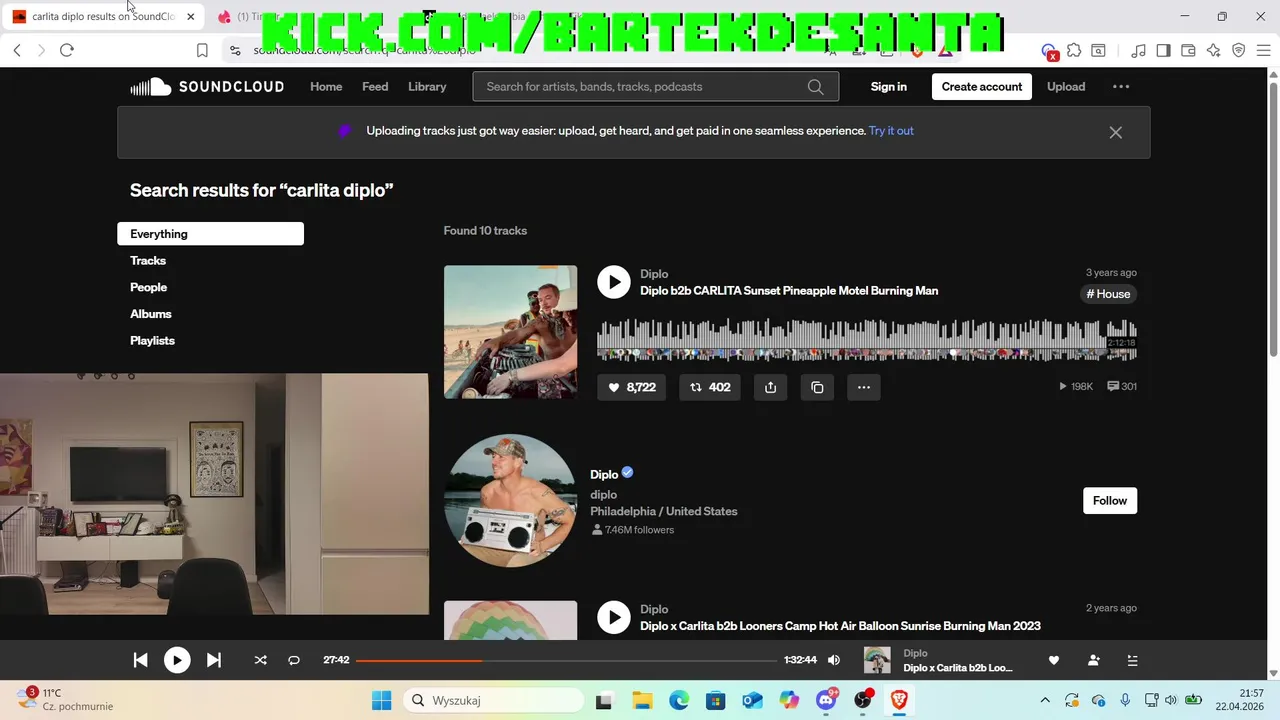
Task: Click the Try it out link
Action: pos(891,131)
